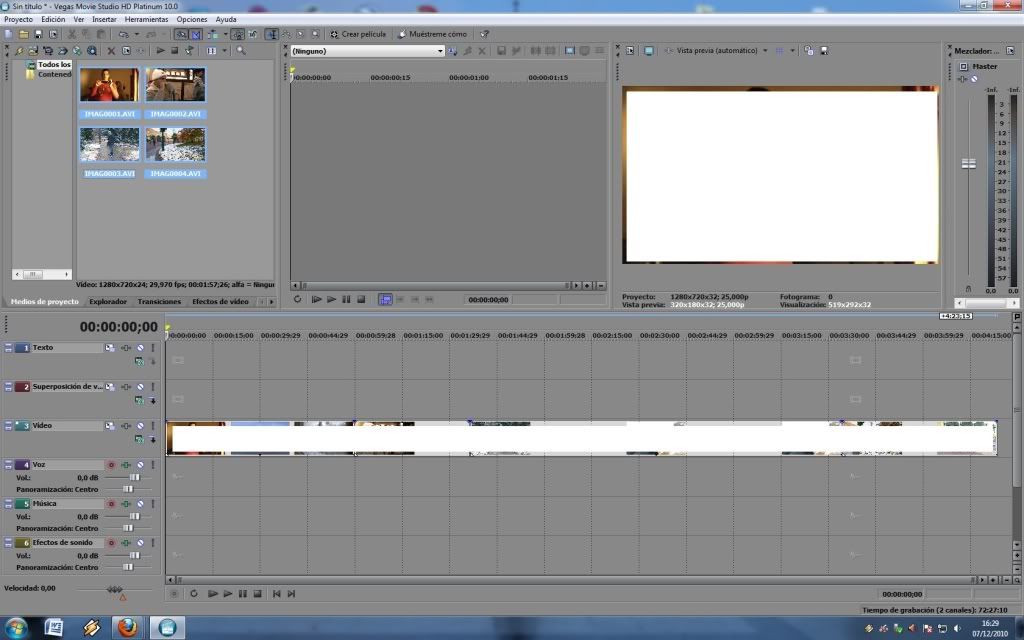Open Vista previa (automático) quality dropdown
Viewport: 1024px width, 640px height.
coord(765,50)
